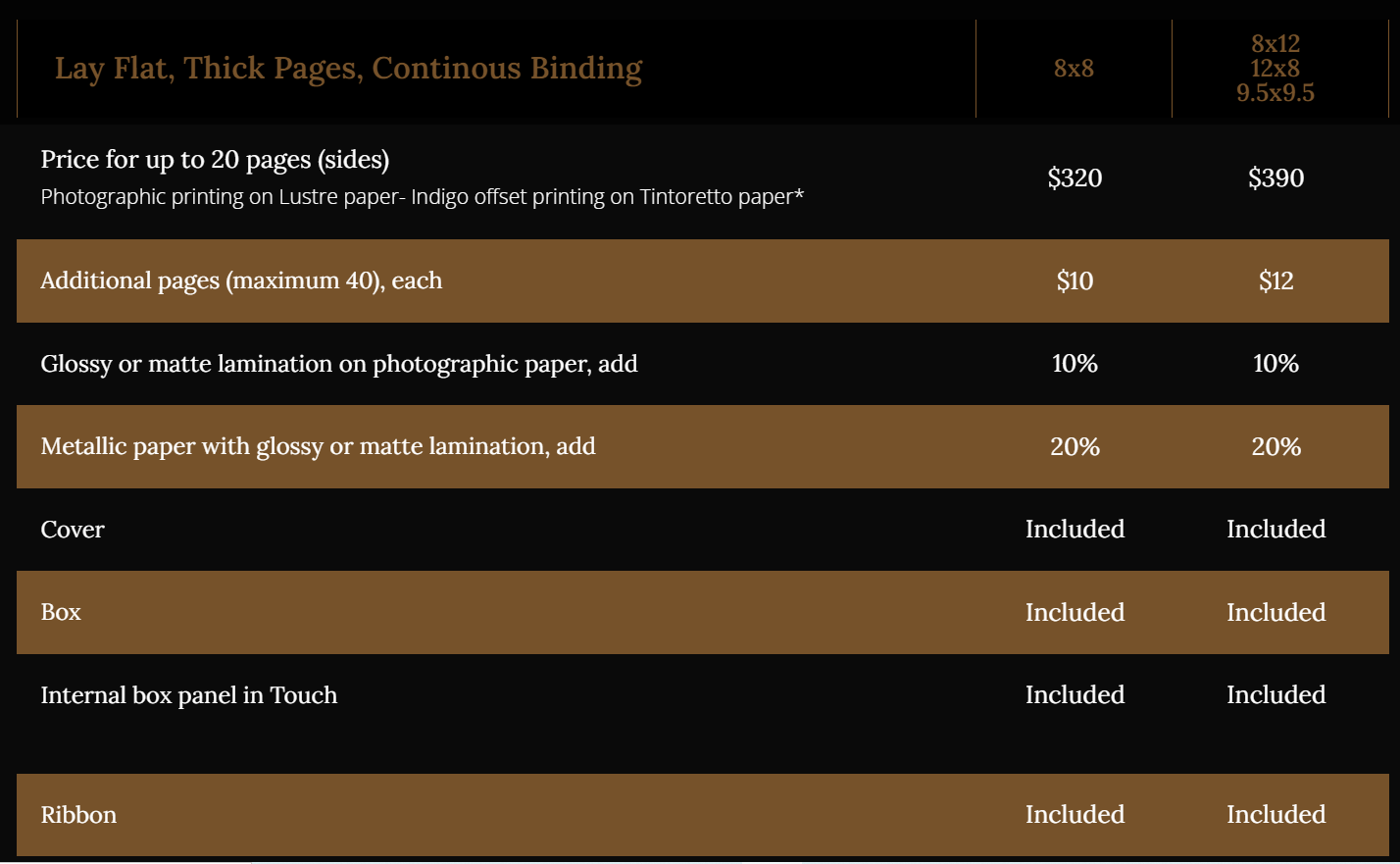Select the Box row label
The width and height of the screenshot is (1400, 864).
(x=61, y=612)
